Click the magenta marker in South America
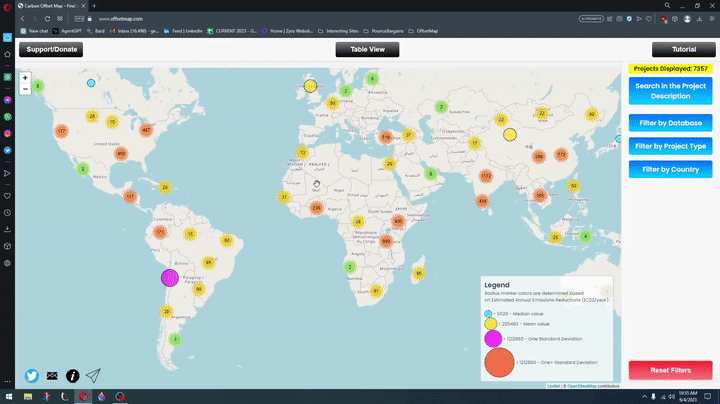Viewport: 720px width, 404px height. [x=170, y=278]
